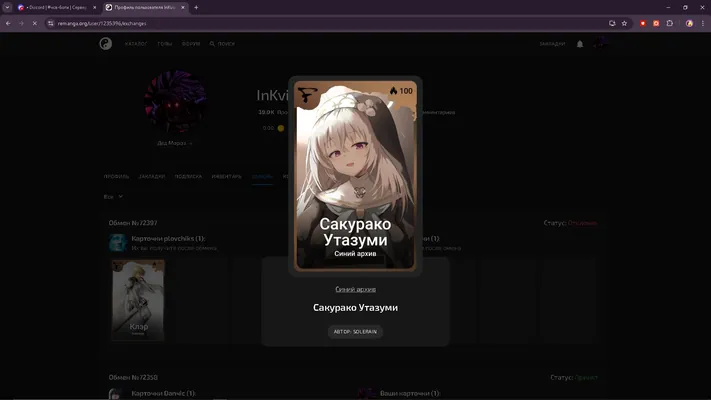Click the address bar URL field
Viewport: 711px width, 400px height.
[326, 23]
